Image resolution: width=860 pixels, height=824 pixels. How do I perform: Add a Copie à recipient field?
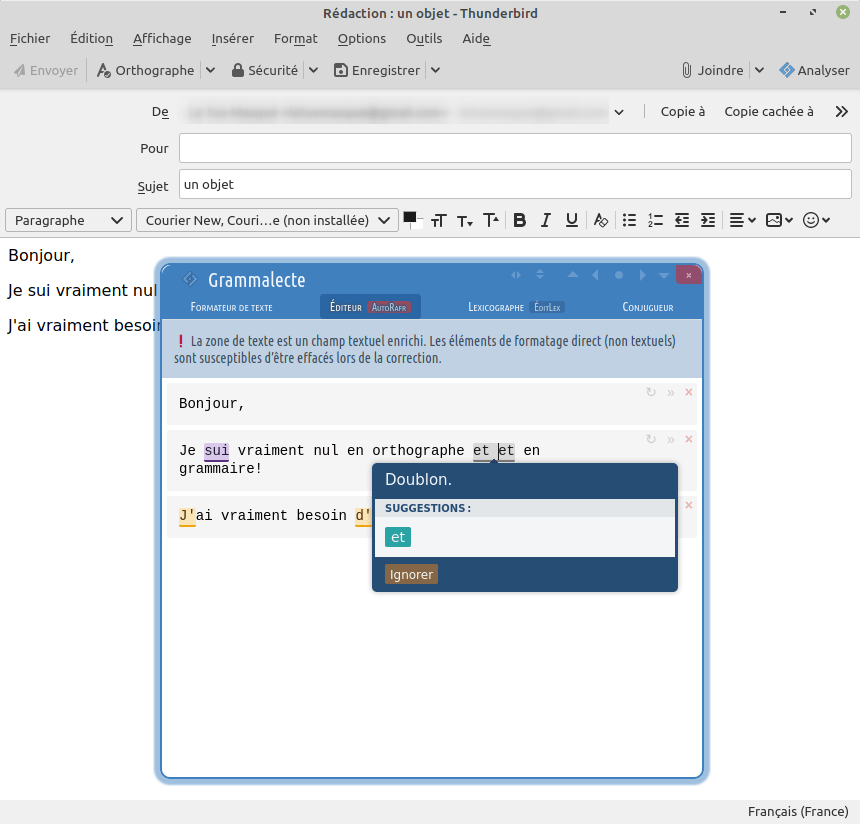(683, 111)
